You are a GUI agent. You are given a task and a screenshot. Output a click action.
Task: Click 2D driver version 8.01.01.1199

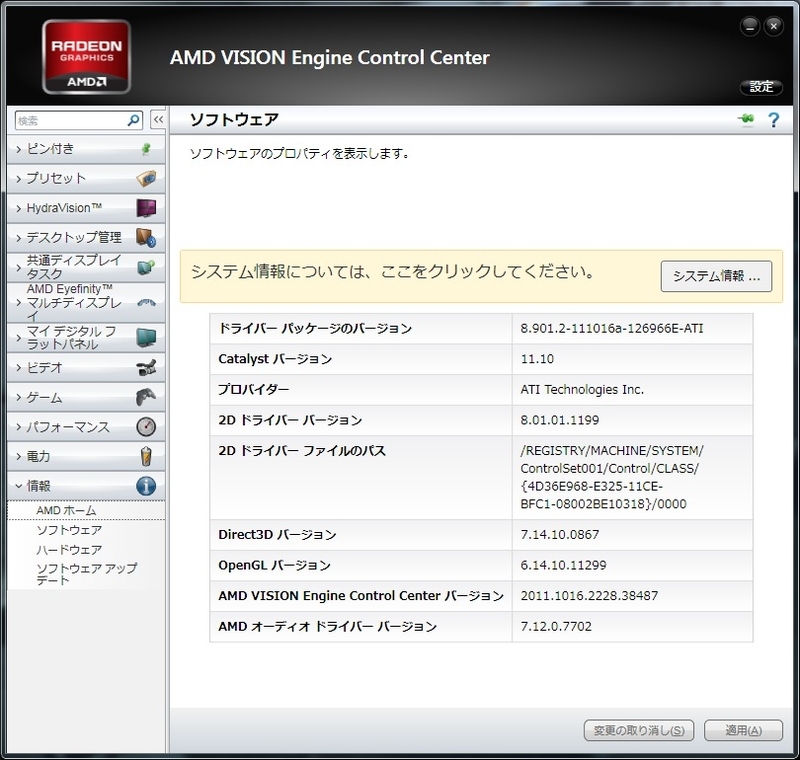(x=559, y=420)
